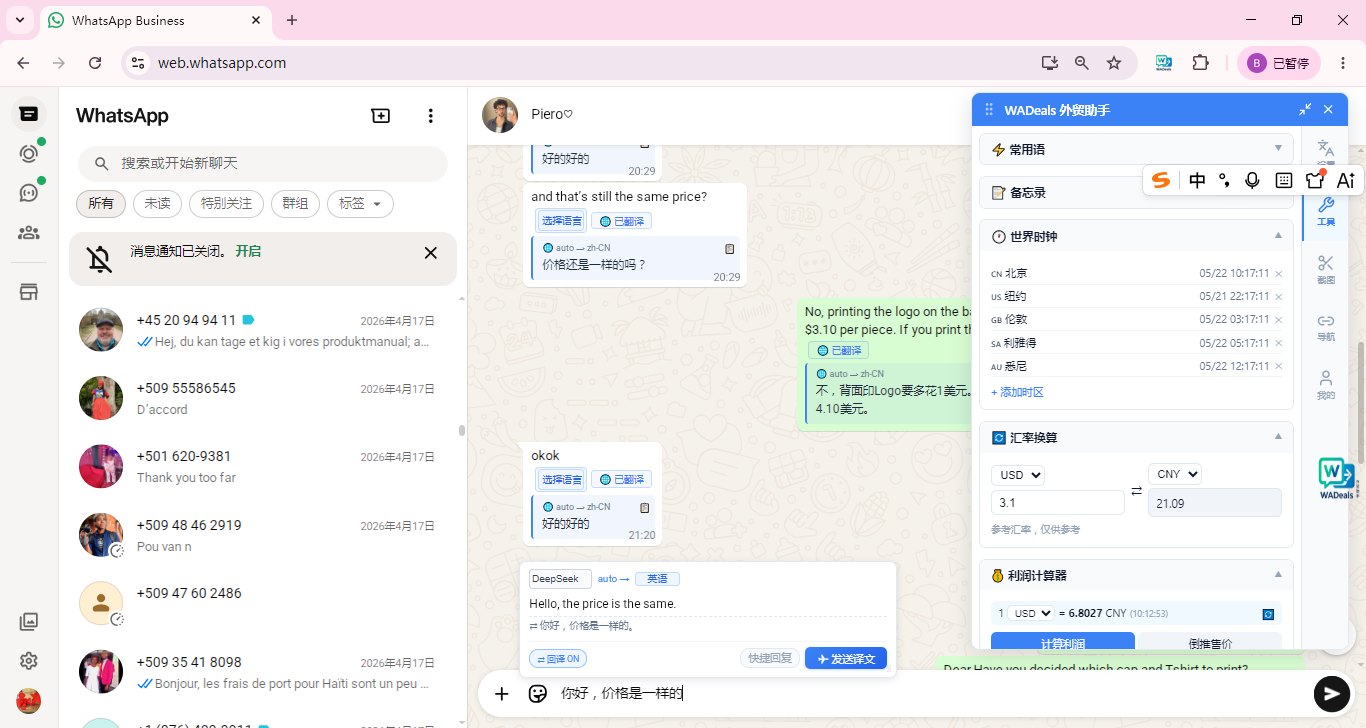Close the notifications-off banner
Image resolution: width=1366 pixels, height=728 pixels.
point(431,253)
